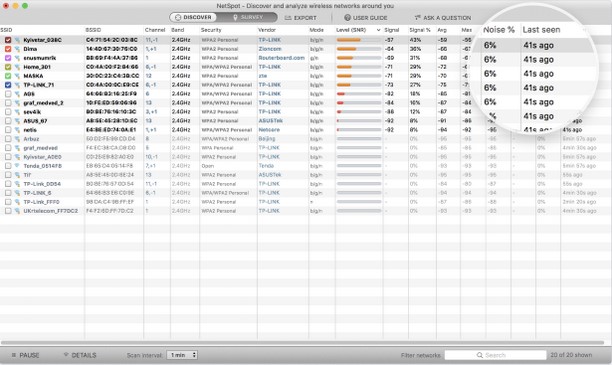Screen dimensions: 612x365
Task: Open the Details panel
Action: [80, 355]
